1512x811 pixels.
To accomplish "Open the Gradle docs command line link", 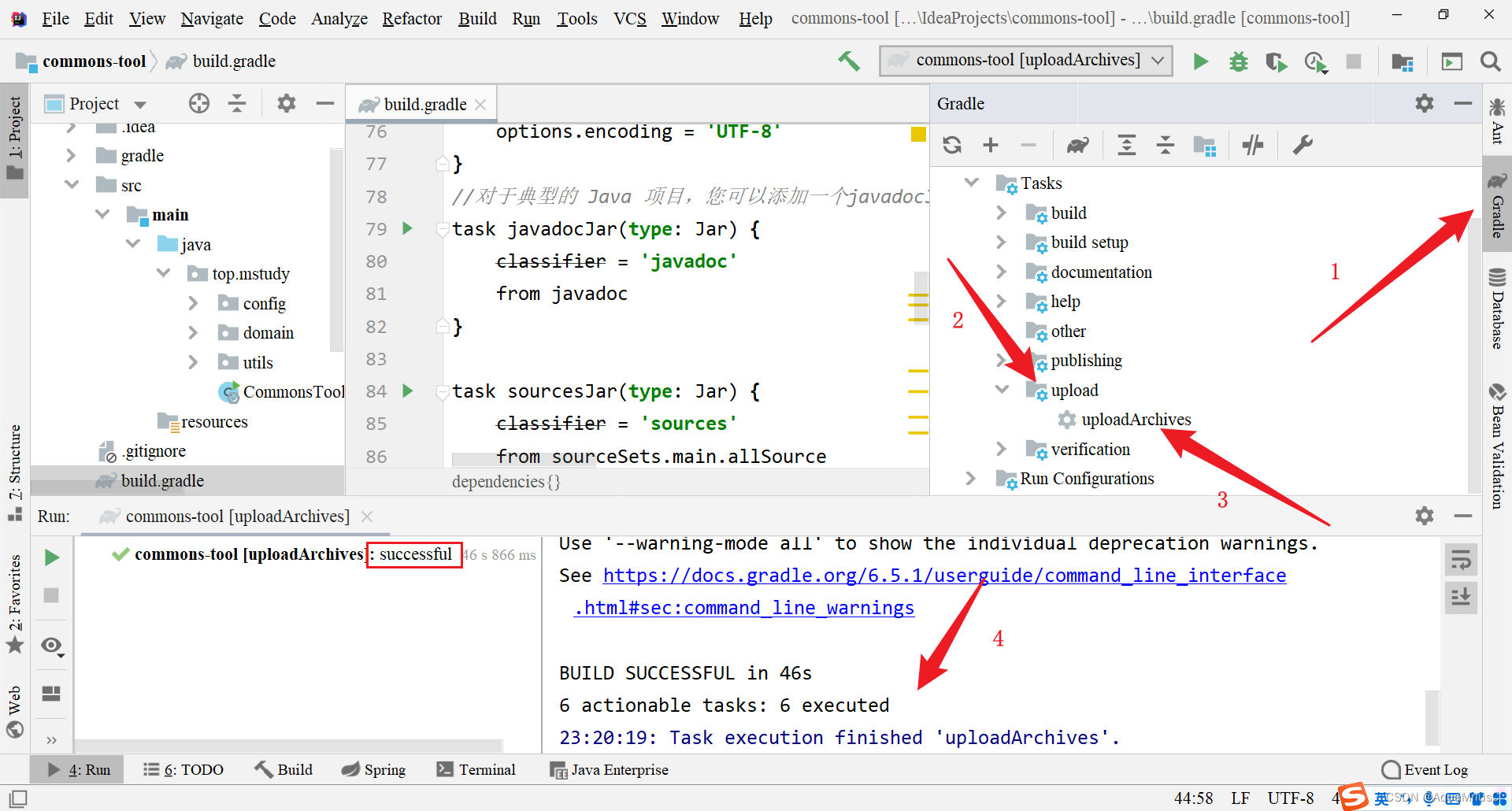I will 944,576.
